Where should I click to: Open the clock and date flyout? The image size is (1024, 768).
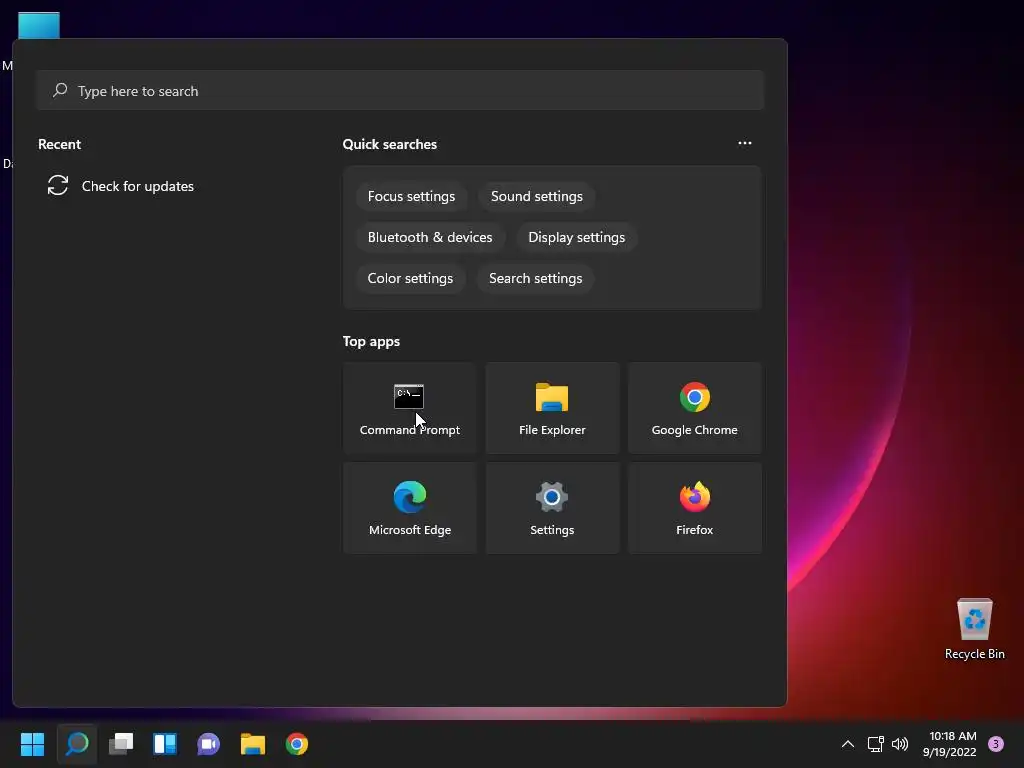coord(950,744)
